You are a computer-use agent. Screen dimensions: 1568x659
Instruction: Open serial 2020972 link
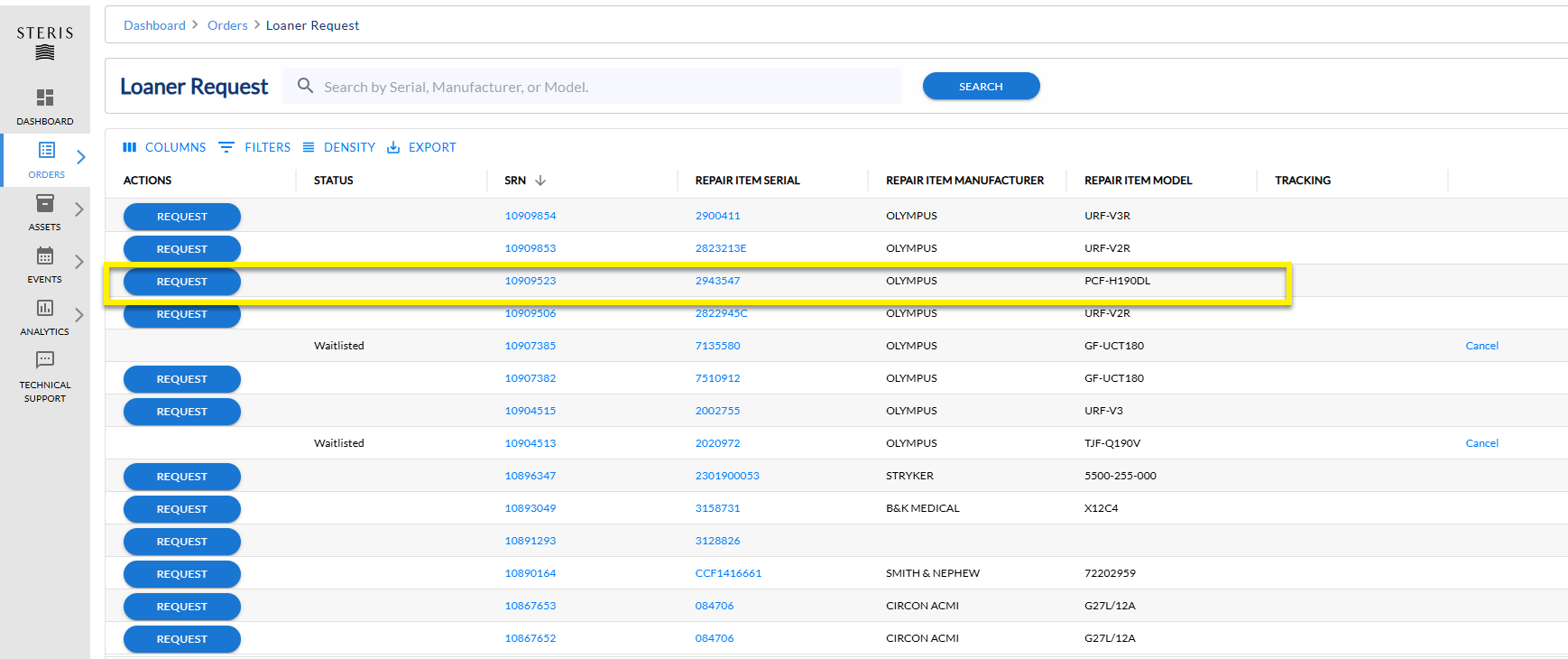(x=717, y=443)
